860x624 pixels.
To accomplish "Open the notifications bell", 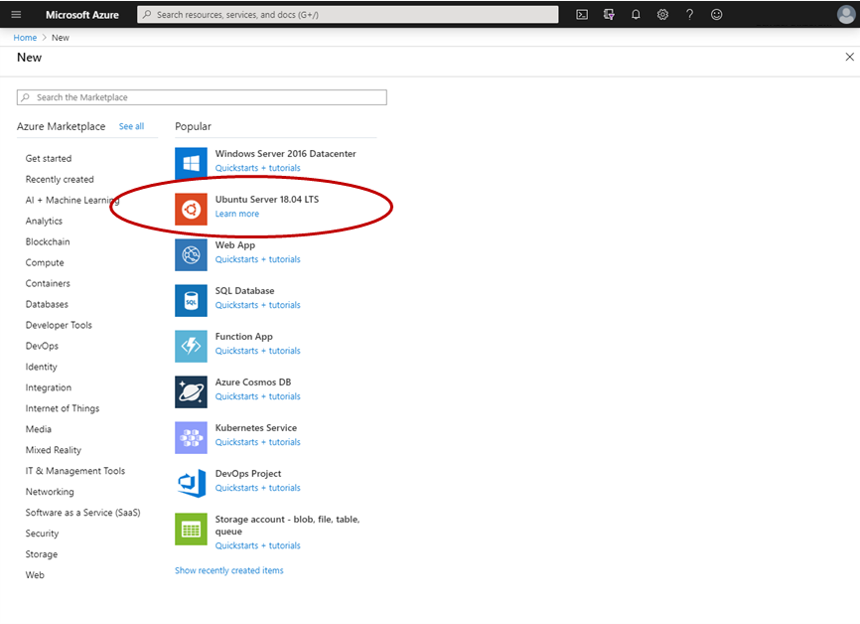I will (x=636, y=15).
